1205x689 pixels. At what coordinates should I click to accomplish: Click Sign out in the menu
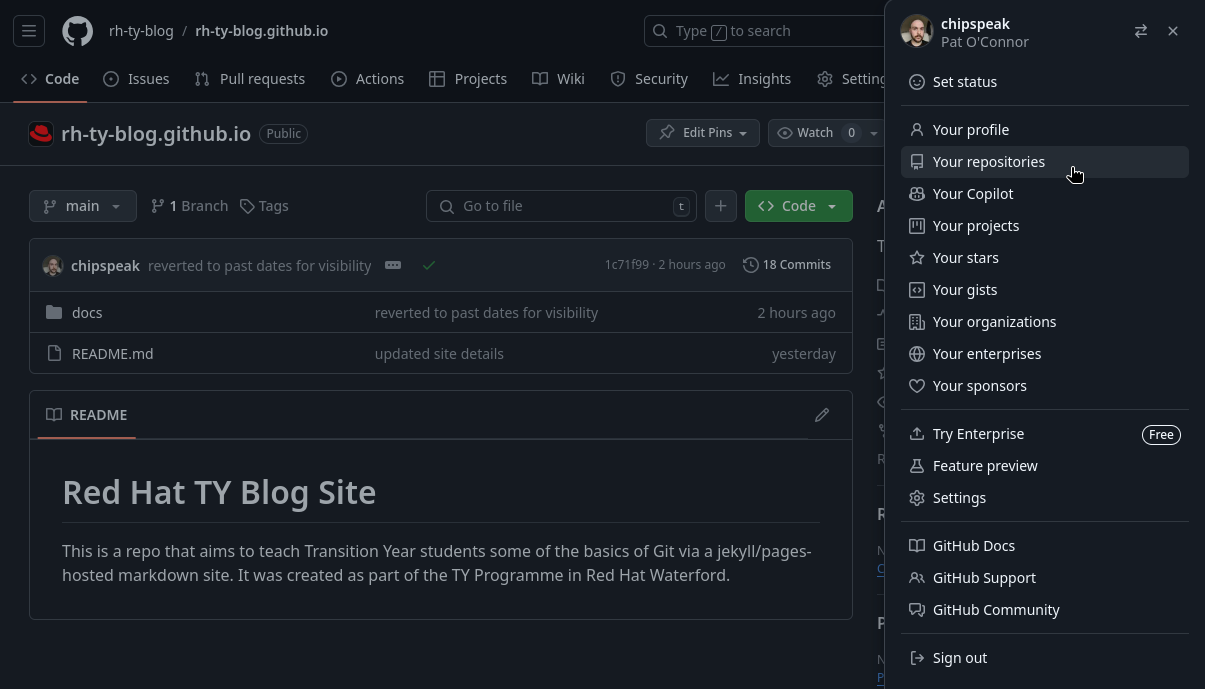pos(959,658)
